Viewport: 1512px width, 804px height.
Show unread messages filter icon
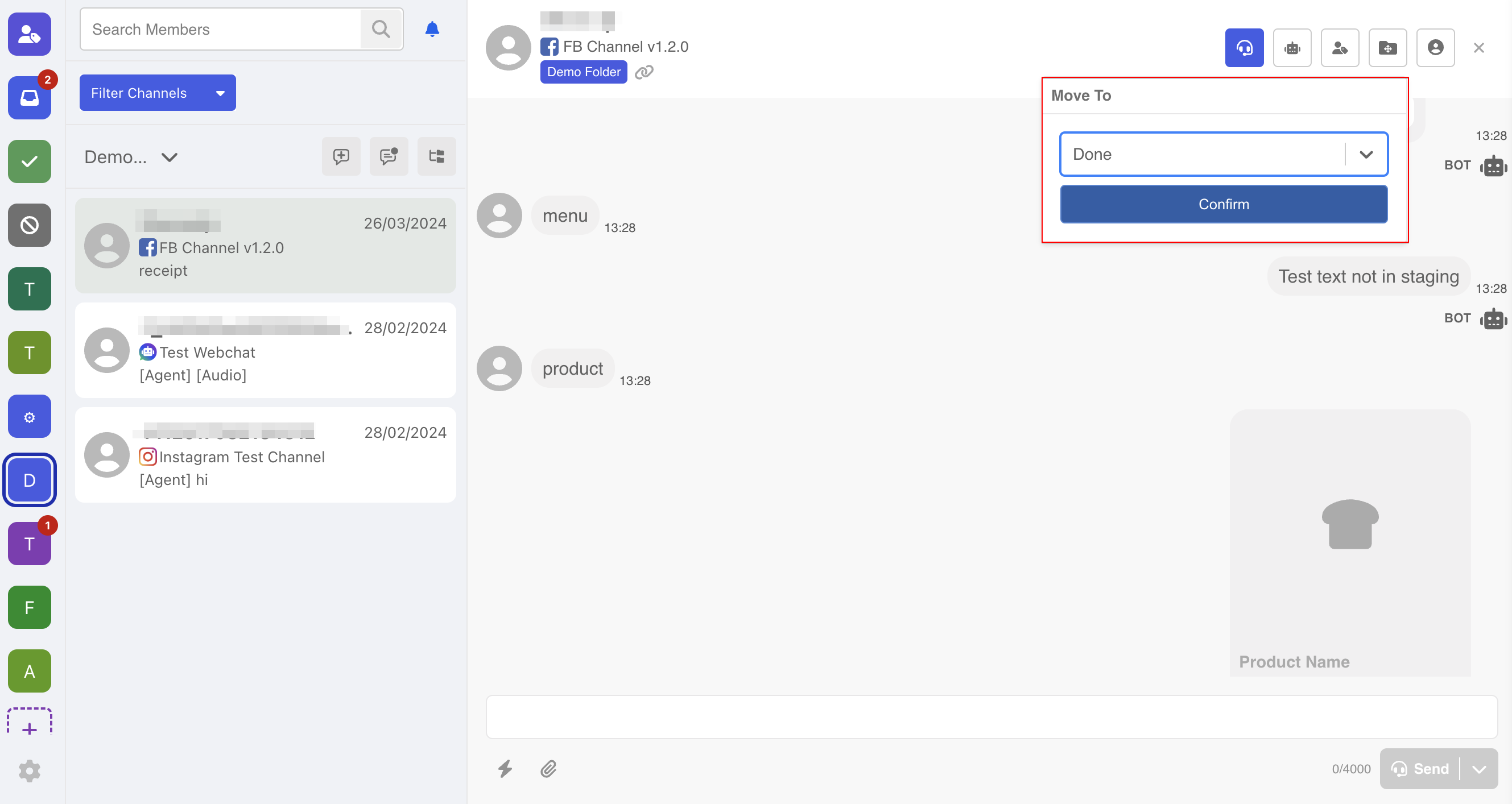389,156
